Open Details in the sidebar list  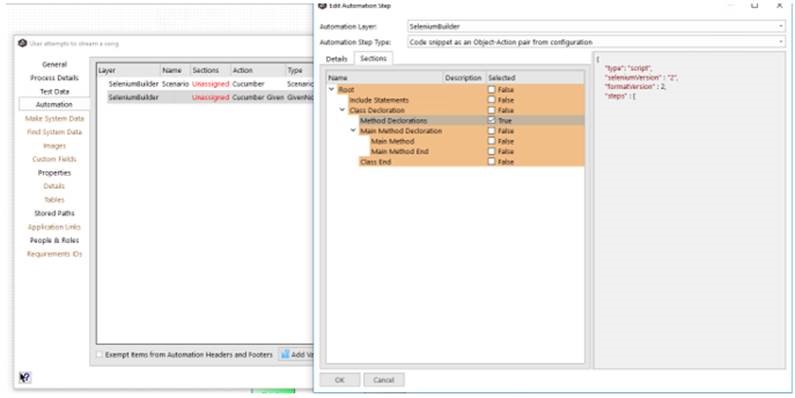click(54, 186)
